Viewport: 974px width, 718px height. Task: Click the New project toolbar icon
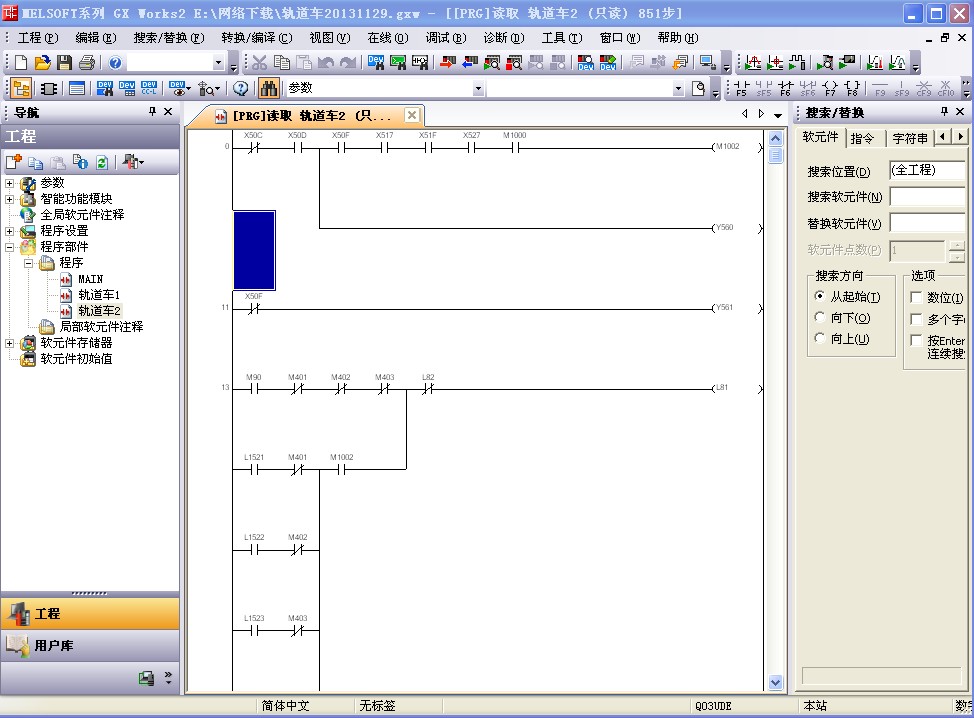pos(21,63)
